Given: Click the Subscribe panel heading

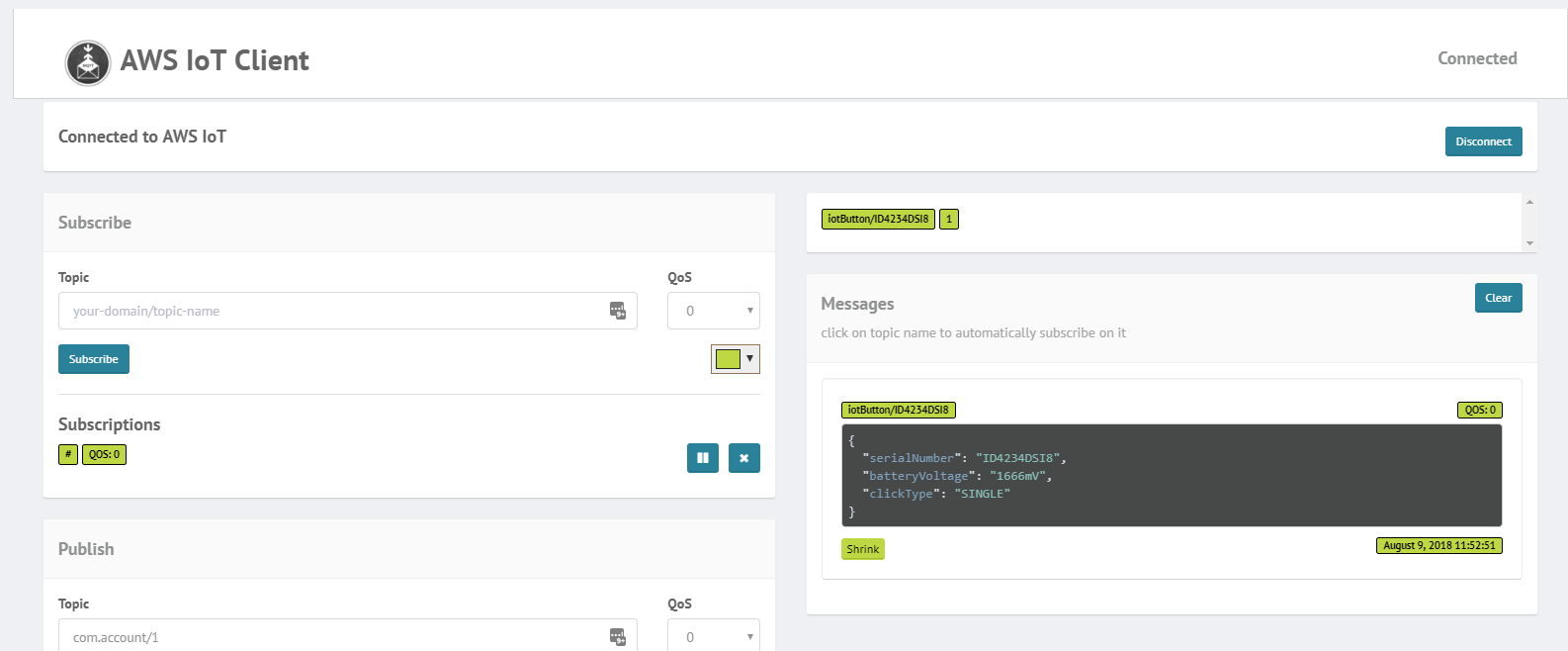Looking at the screenshot, I should click(95, 223).
